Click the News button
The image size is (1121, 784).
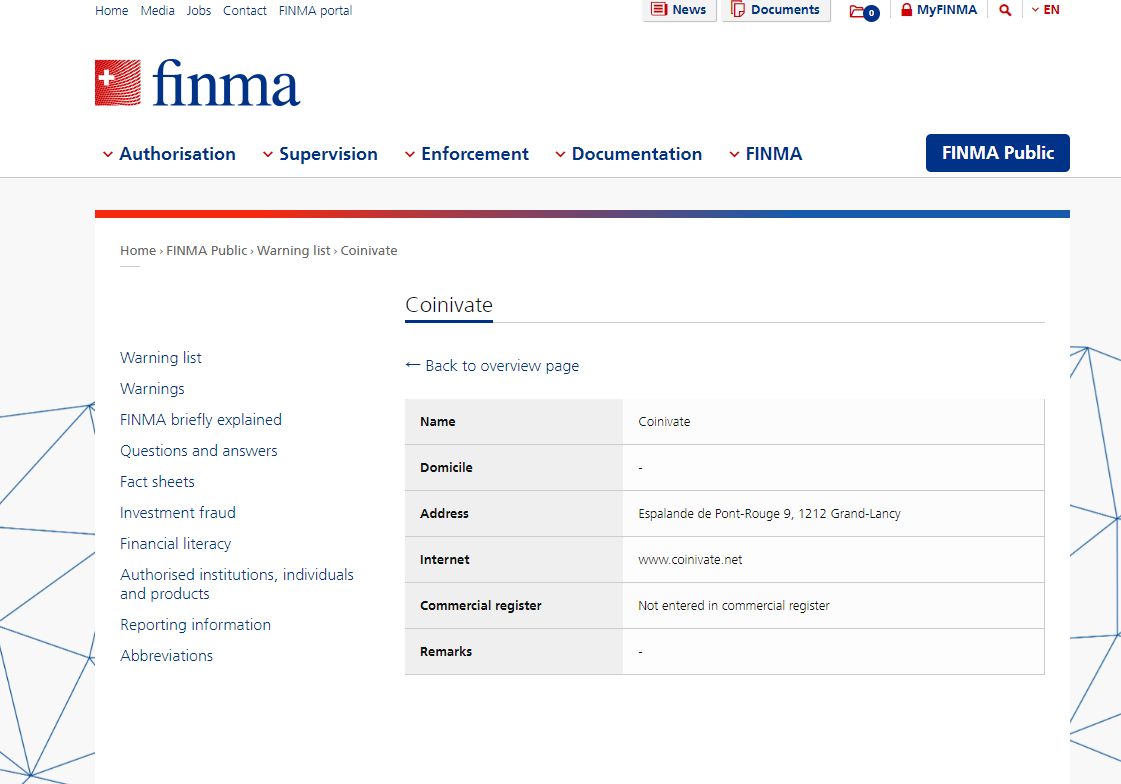pyautogui.click(x=679, y=10)
